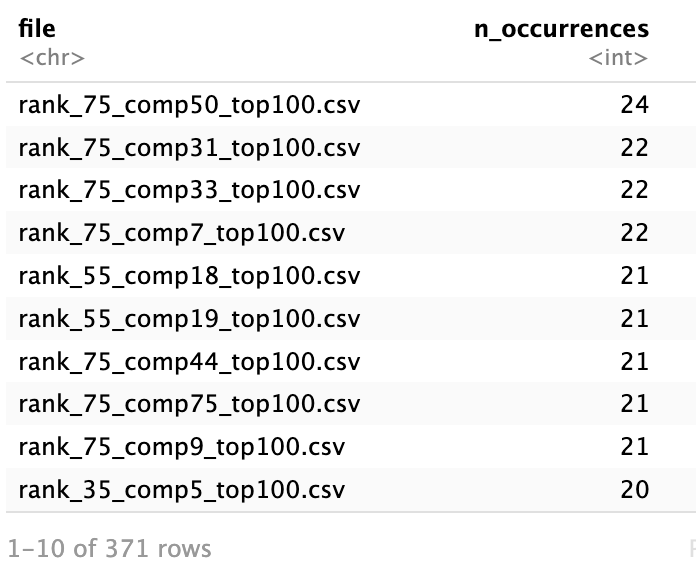
Task: Click the <chr> type label
Action: [52, 58]
